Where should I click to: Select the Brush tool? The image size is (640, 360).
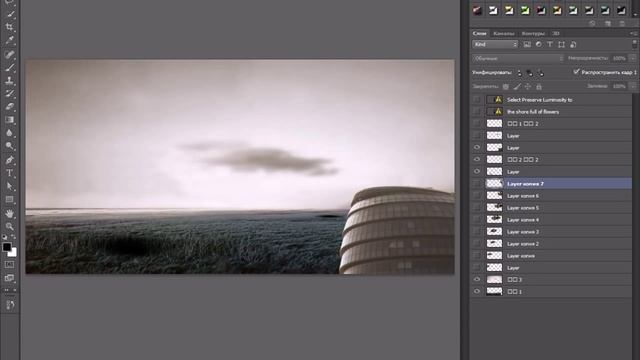(x=10, y=67)
